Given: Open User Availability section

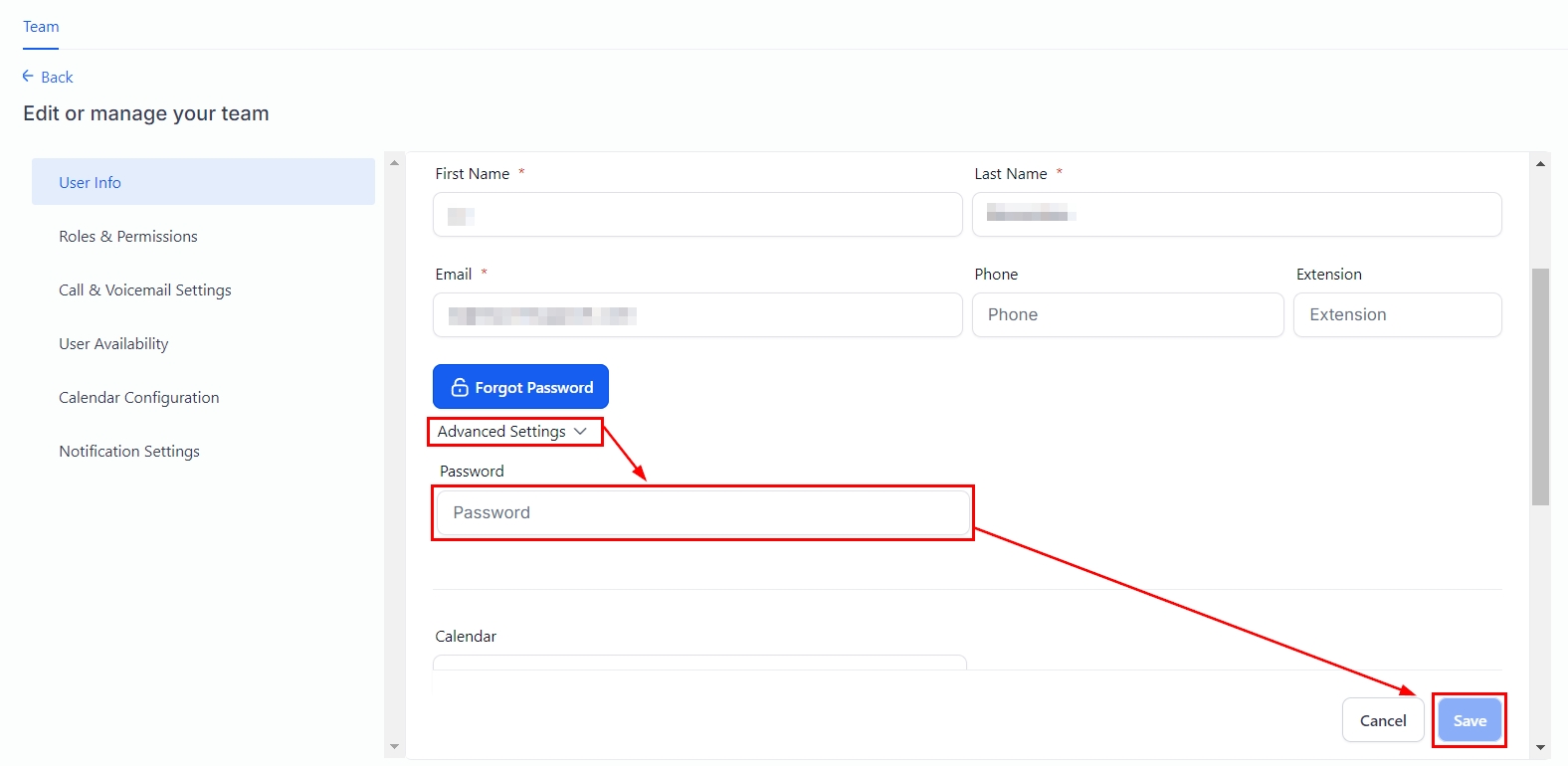Looking at the screenshot, I should 113,344.
